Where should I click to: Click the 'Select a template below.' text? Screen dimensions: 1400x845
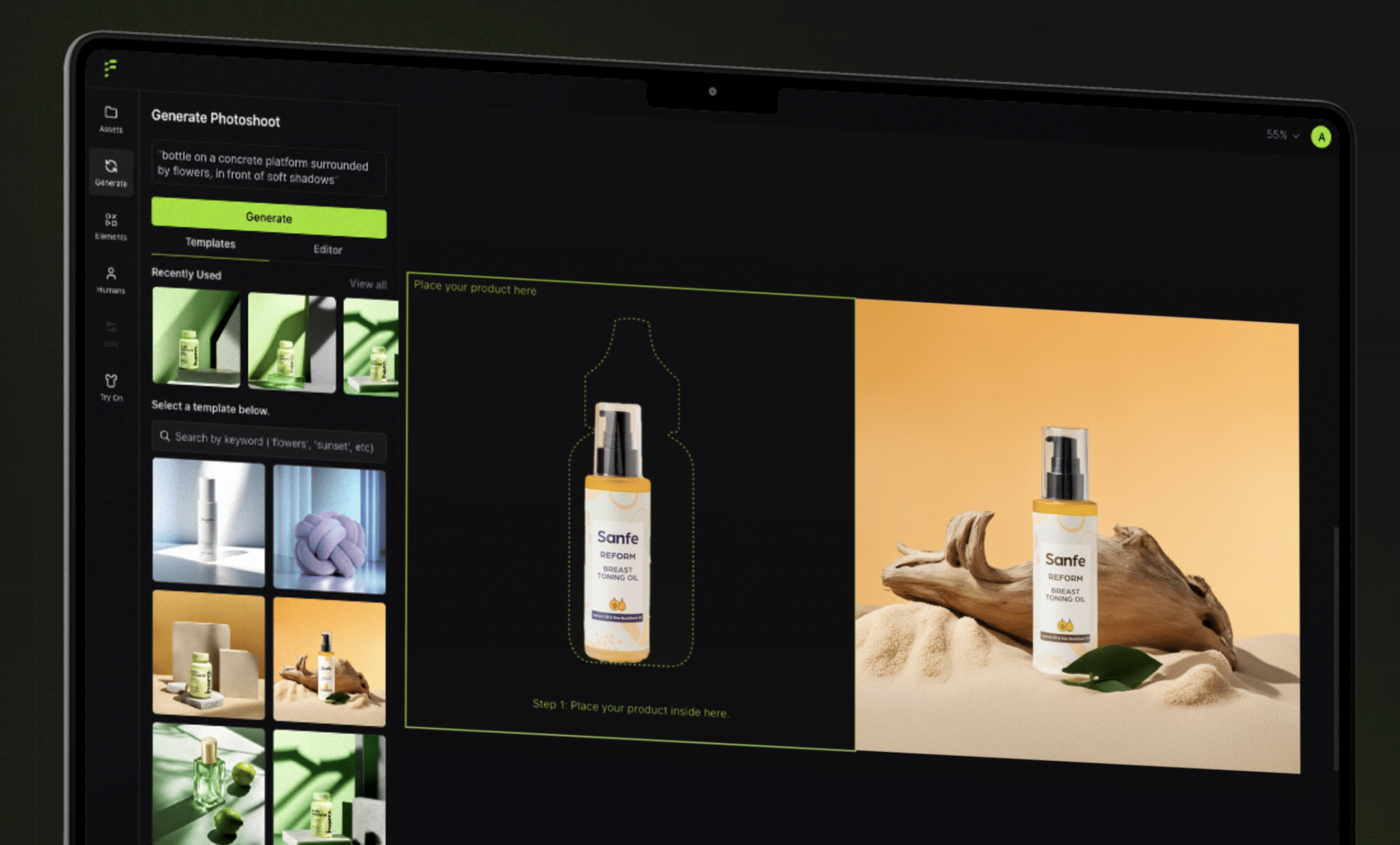[x=210, y=407]
